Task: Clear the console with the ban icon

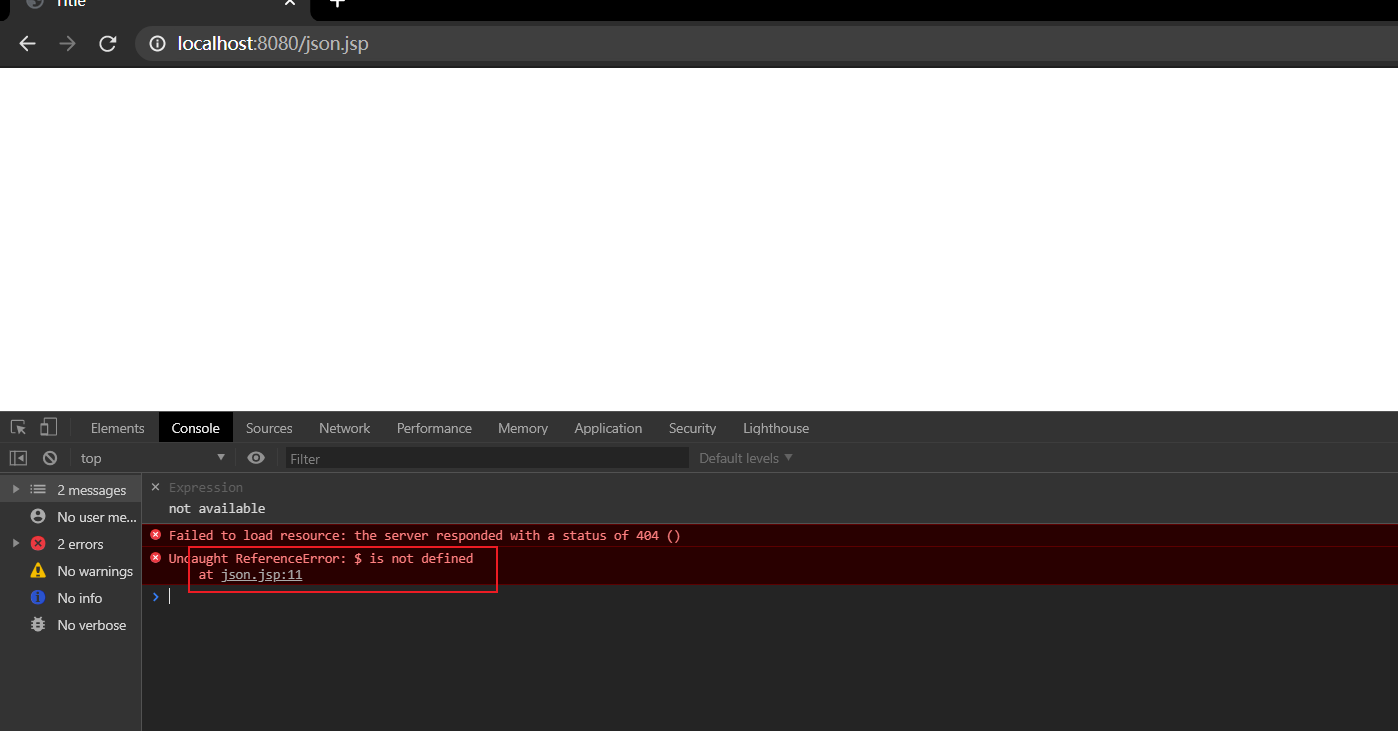Action: (x=50, y=458)
